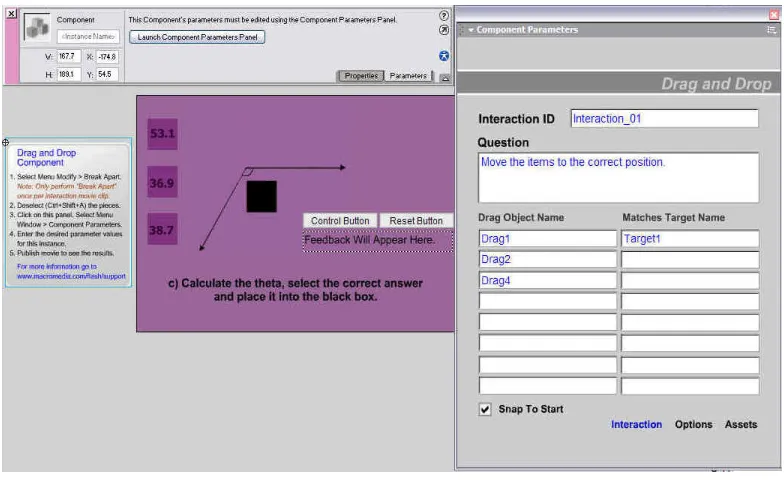Toggle the Snap To Start checkbox
This screenshot has width=784, height=480.
tap(485, 410)
